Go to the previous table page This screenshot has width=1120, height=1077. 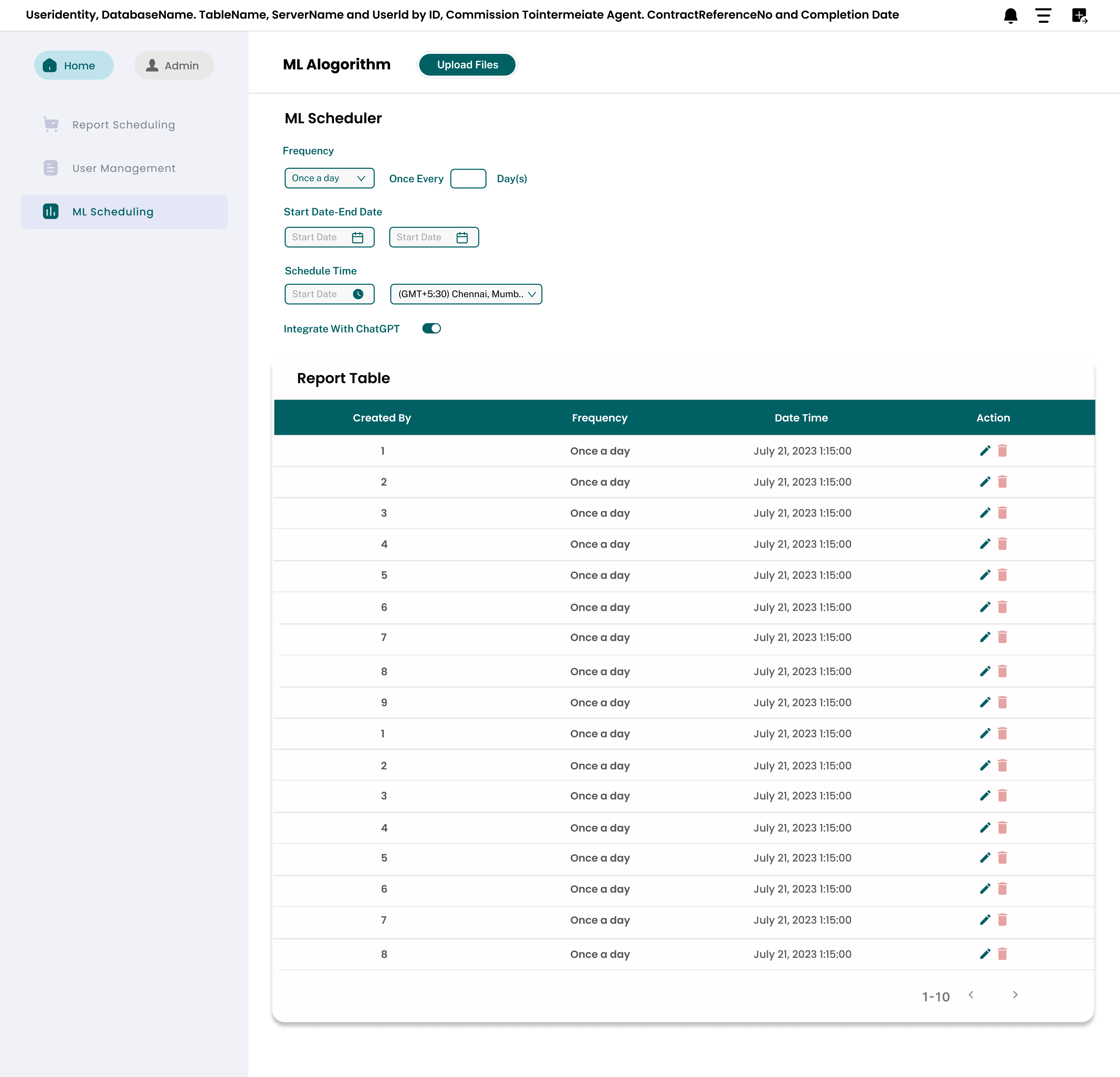tap(971, 995)
